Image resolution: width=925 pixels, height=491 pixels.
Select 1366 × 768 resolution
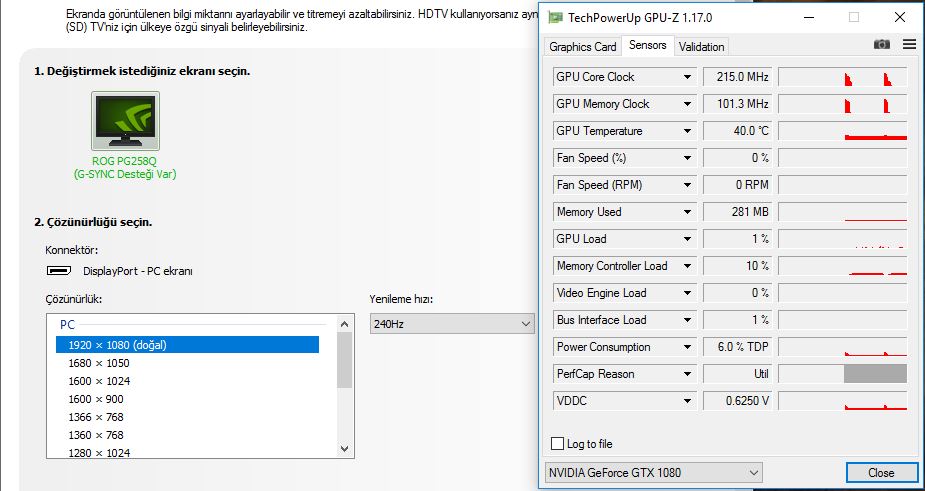pos(96,417)
